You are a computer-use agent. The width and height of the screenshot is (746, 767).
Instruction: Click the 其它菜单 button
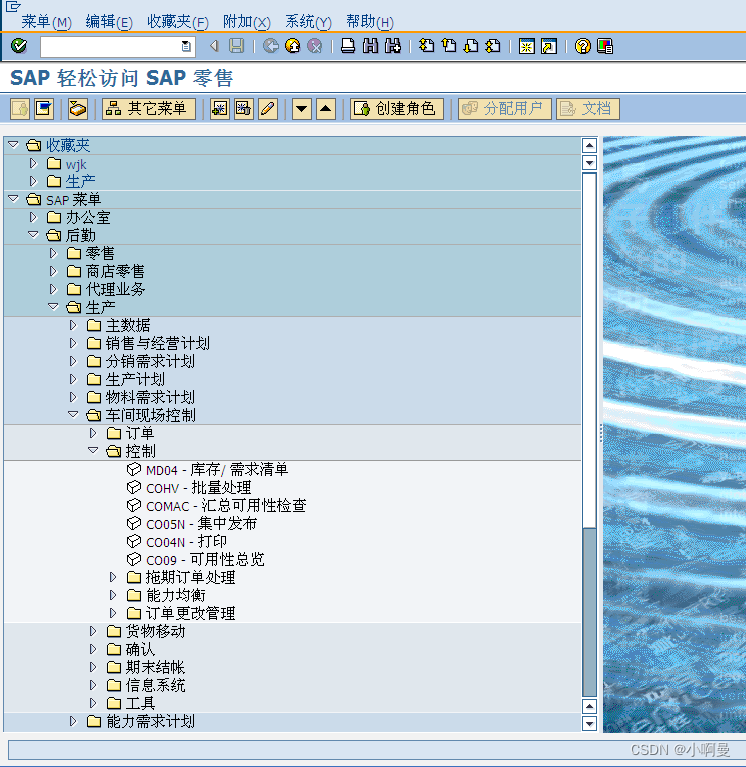(x=149, y=109)
